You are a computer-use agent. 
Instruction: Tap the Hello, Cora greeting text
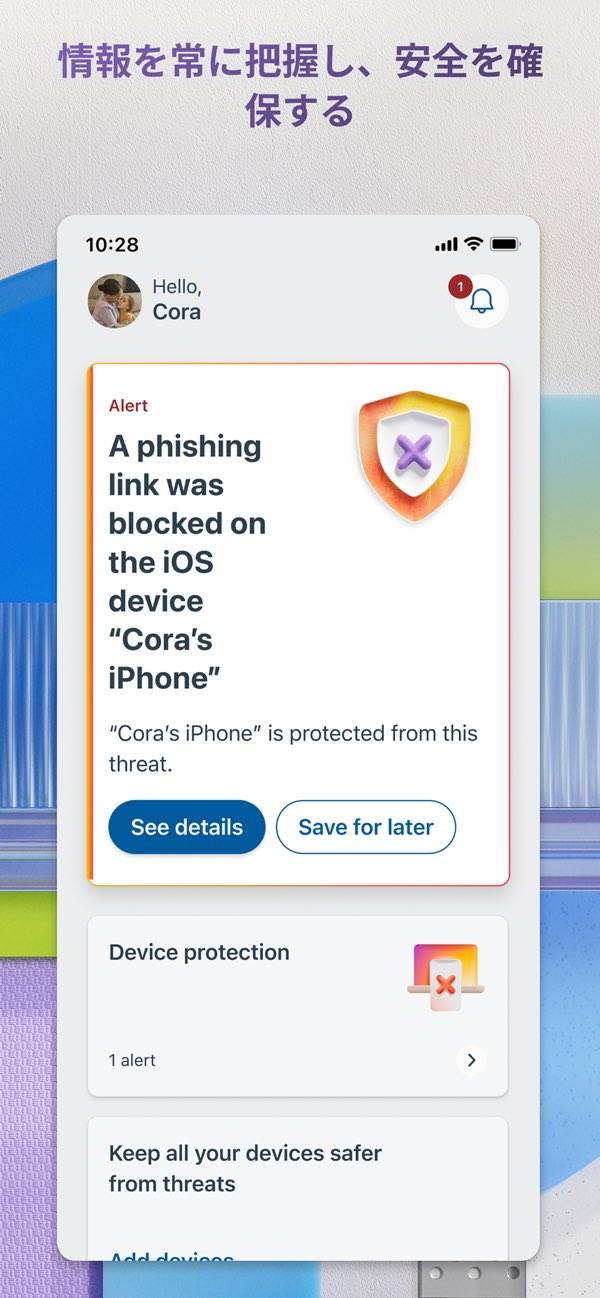pos(177,300)
